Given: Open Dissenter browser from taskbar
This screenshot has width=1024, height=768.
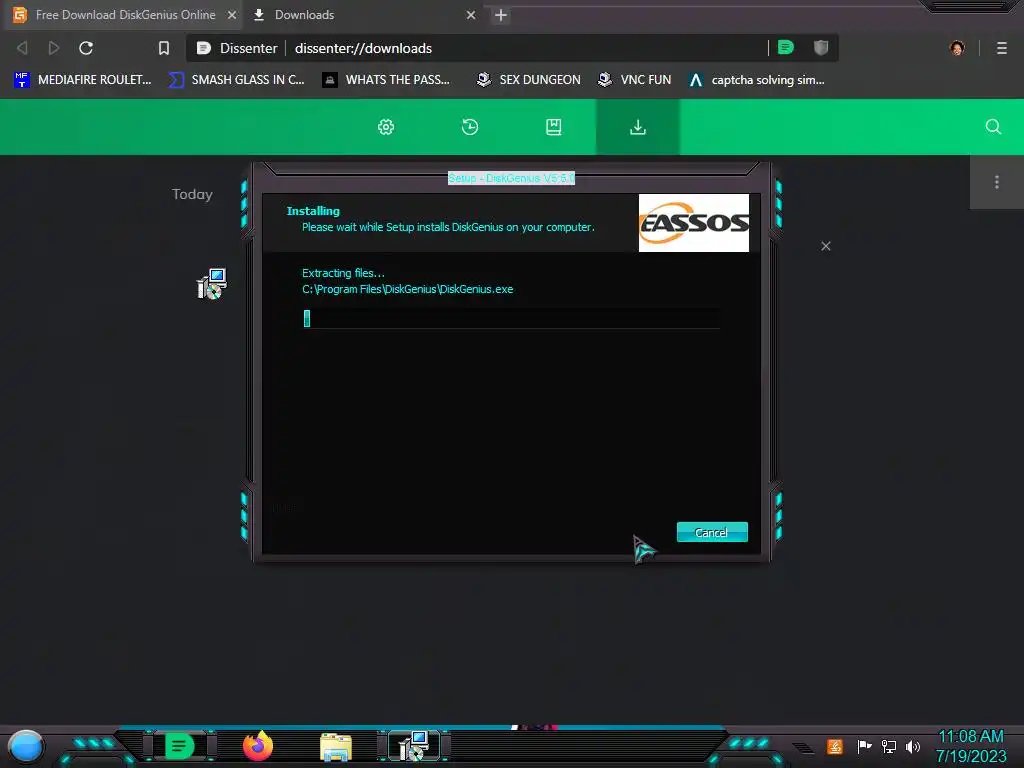Looking at the screenshot, I should [180, 746].
